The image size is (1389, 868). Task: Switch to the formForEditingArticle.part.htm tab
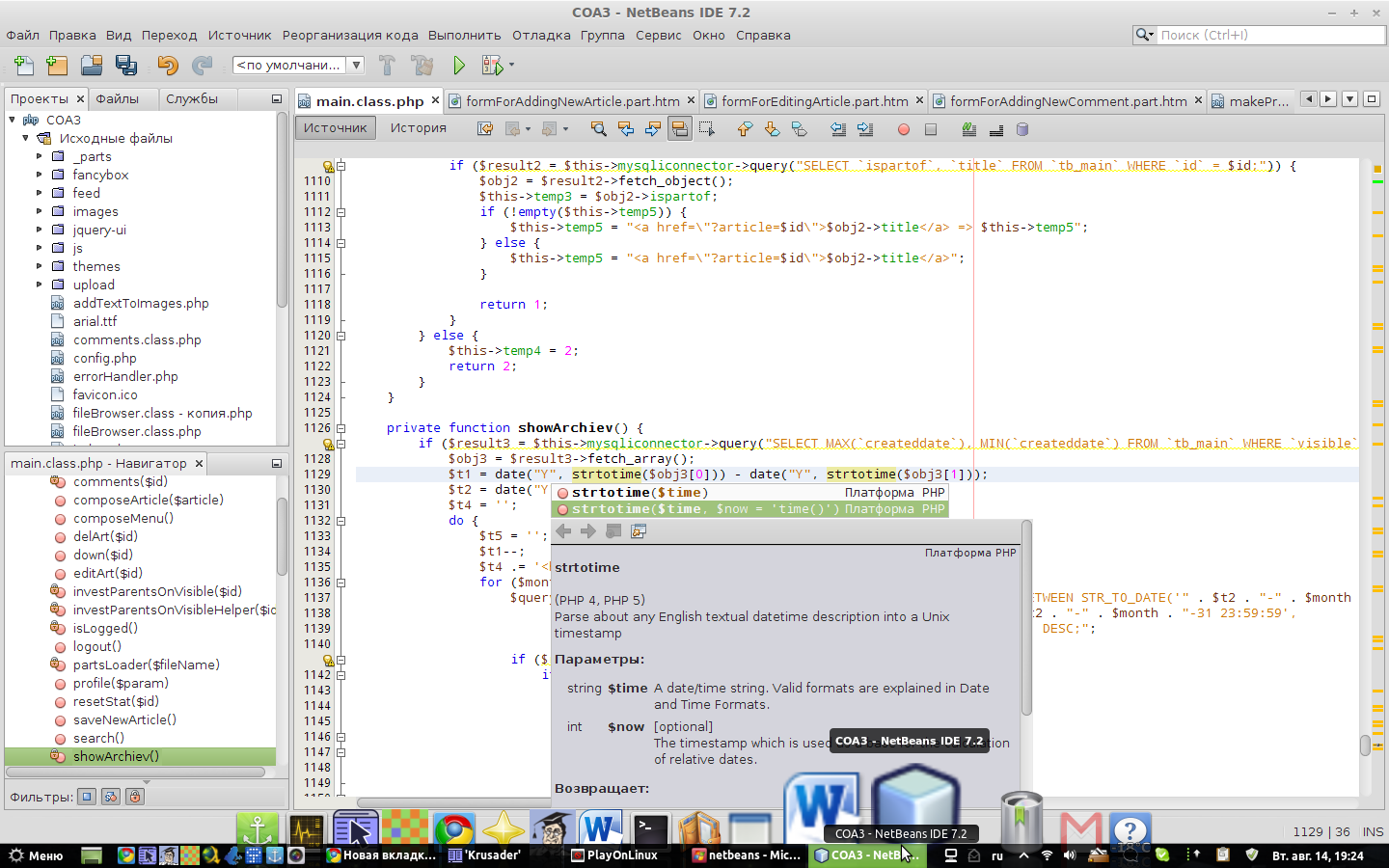click(x=813, y=101)
